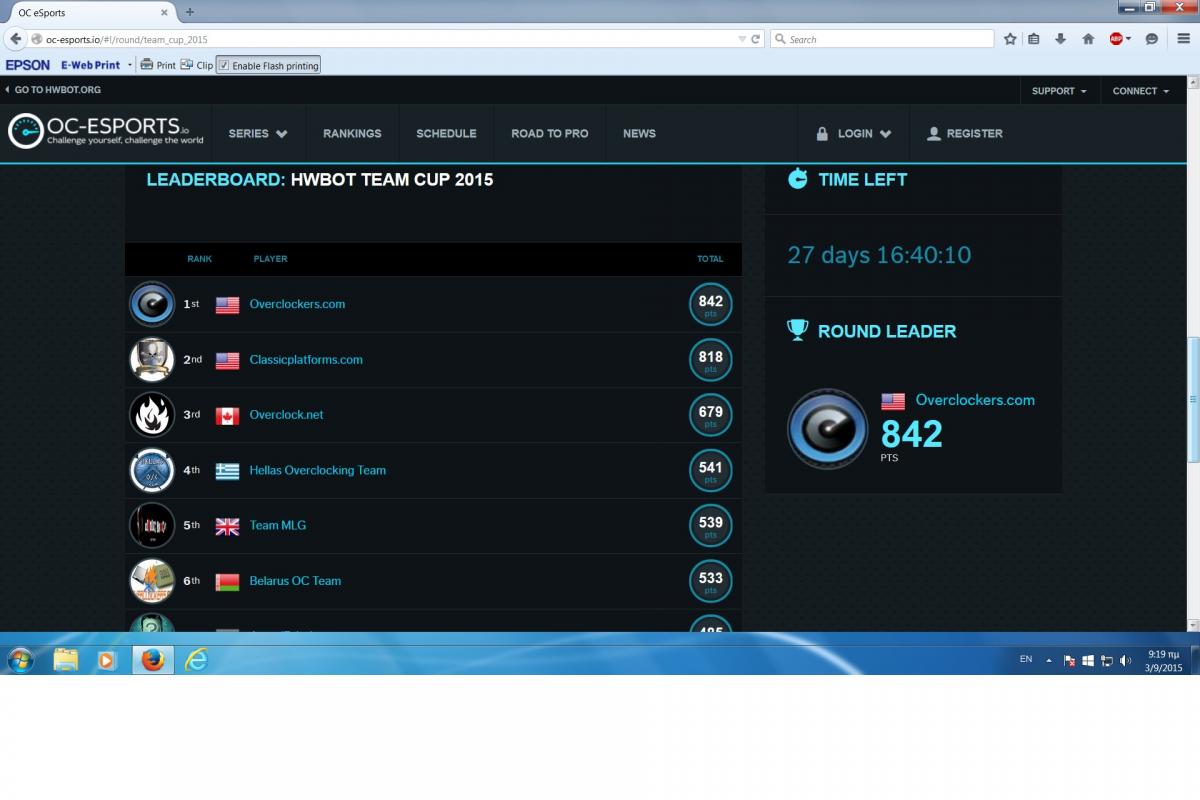Image resolution: width=1200 pixels, height=800 pixels.
Task: Click the Hellas Overclocking Team avatar
Action: (x=152, y=470)
